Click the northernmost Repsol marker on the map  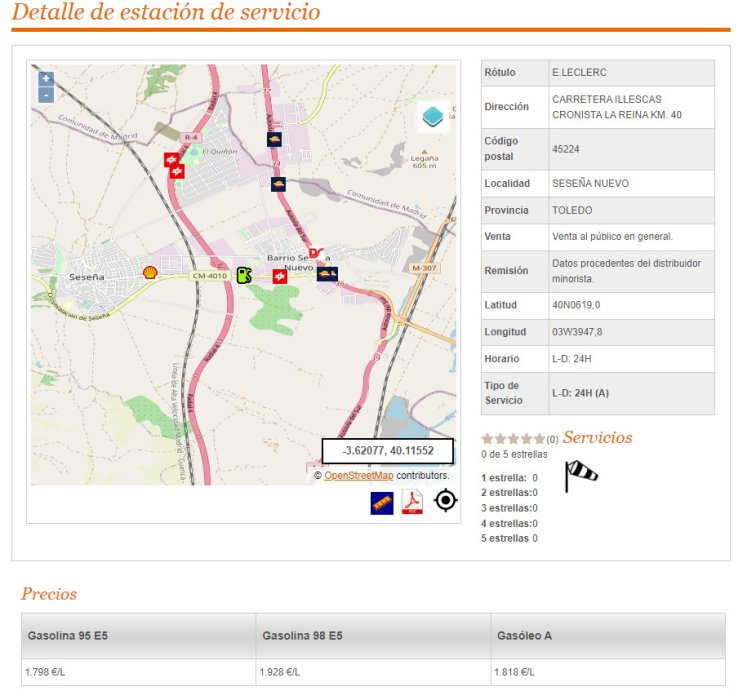(x=273, y=140)
